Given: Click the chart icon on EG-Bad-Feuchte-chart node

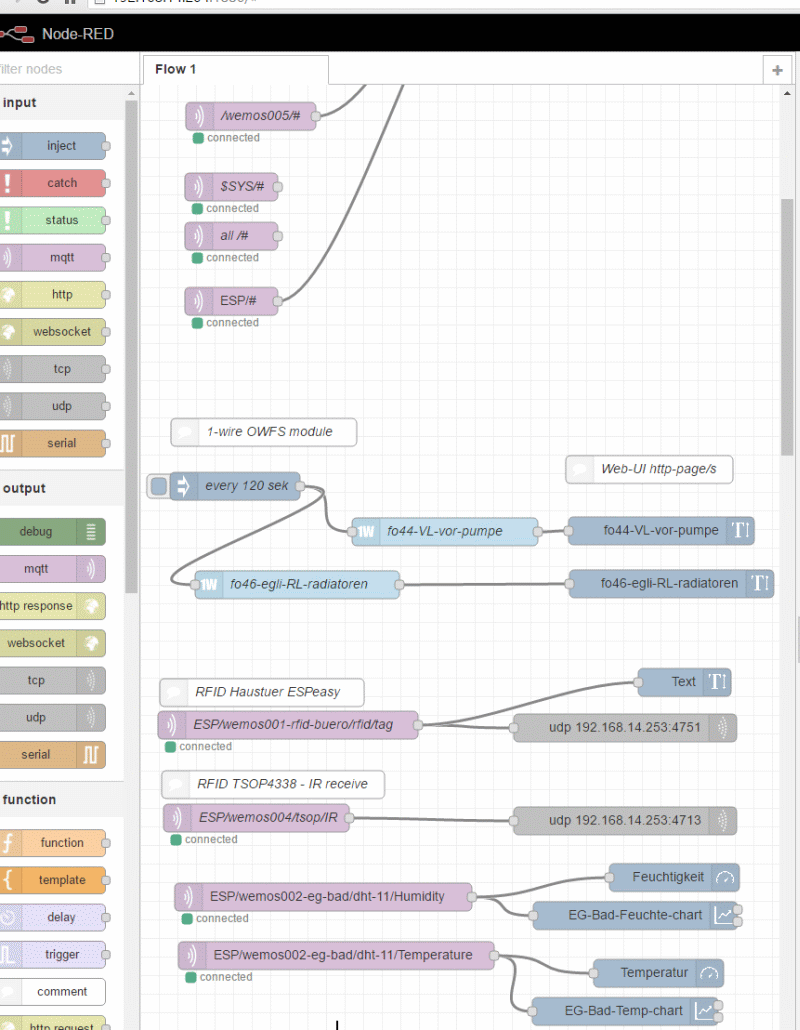Looking at the screenshot, I should (x=724, y=915).
